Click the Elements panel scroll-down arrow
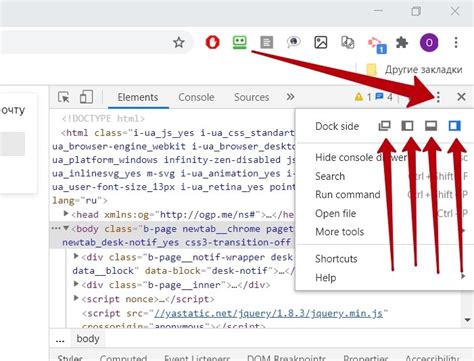This screenshot has width=474, height=361. [467, 320]
